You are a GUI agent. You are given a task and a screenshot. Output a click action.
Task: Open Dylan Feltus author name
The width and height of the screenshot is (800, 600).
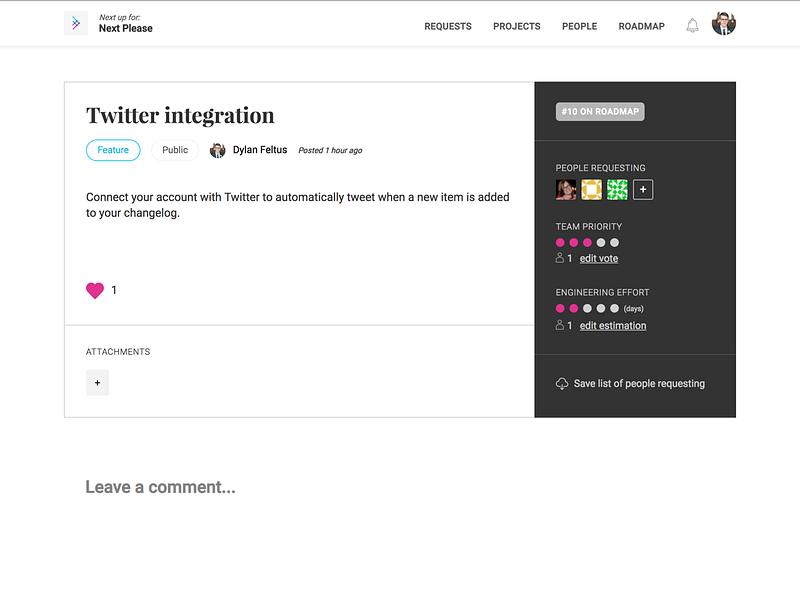coord(260,150)
